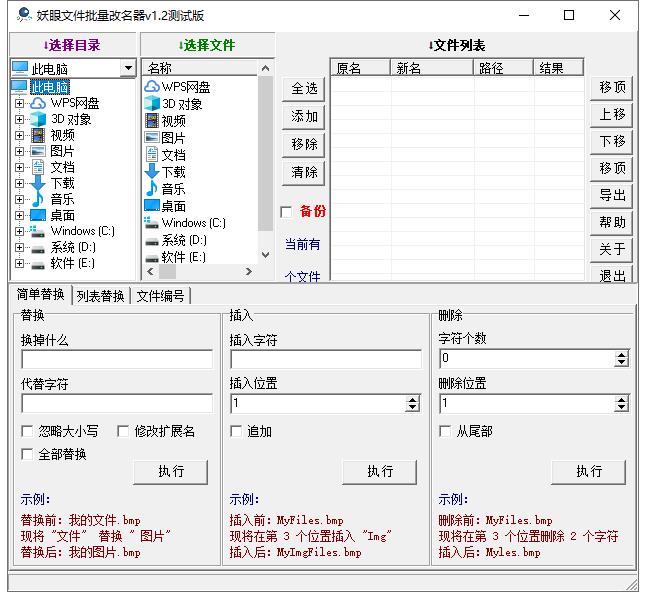The height and width of the screenshot is (599, 646).
Task: Select the 3D 对象 icon in file list
Action: click(152, 104)
